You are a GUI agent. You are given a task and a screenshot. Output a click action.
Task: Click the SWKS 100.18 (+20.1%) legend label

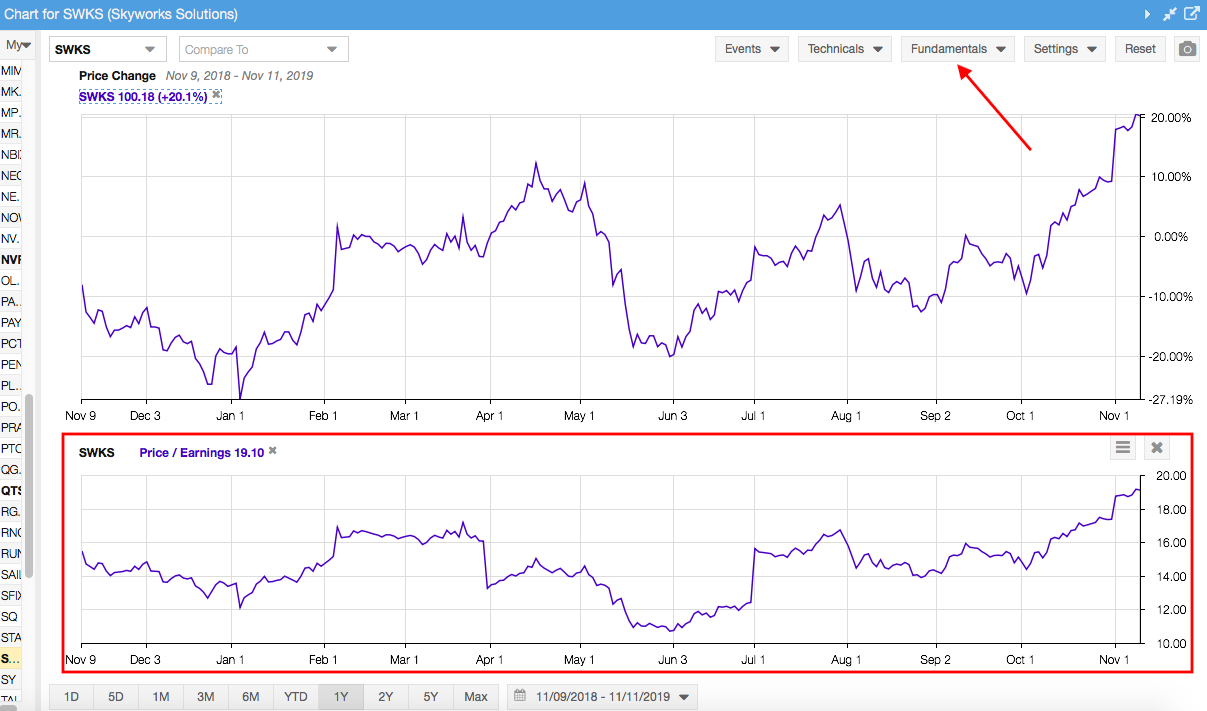(144, 96)
